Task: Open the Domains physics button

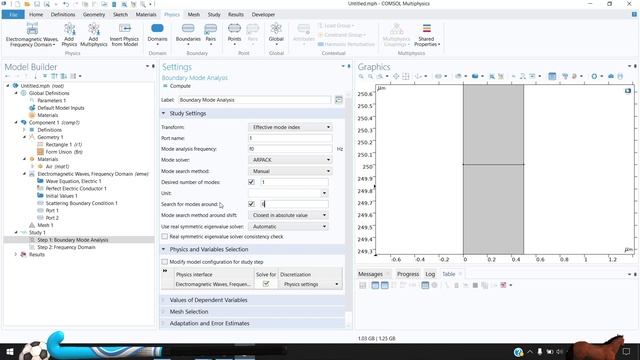Action: pyautogui.click(x=157, y=34)
